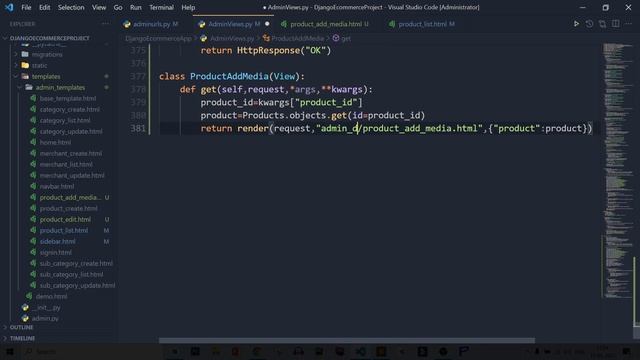Open the Go menu
This screenshot has width=640, height=360.
[x=118, y=7]
